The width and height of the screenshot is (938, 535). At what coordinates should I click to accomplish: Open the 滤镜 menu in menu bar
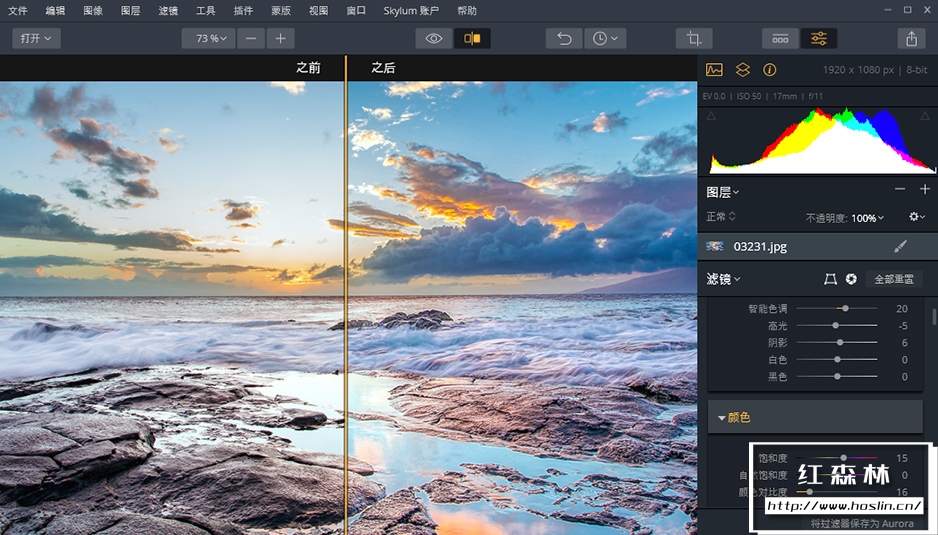(168, 11)
